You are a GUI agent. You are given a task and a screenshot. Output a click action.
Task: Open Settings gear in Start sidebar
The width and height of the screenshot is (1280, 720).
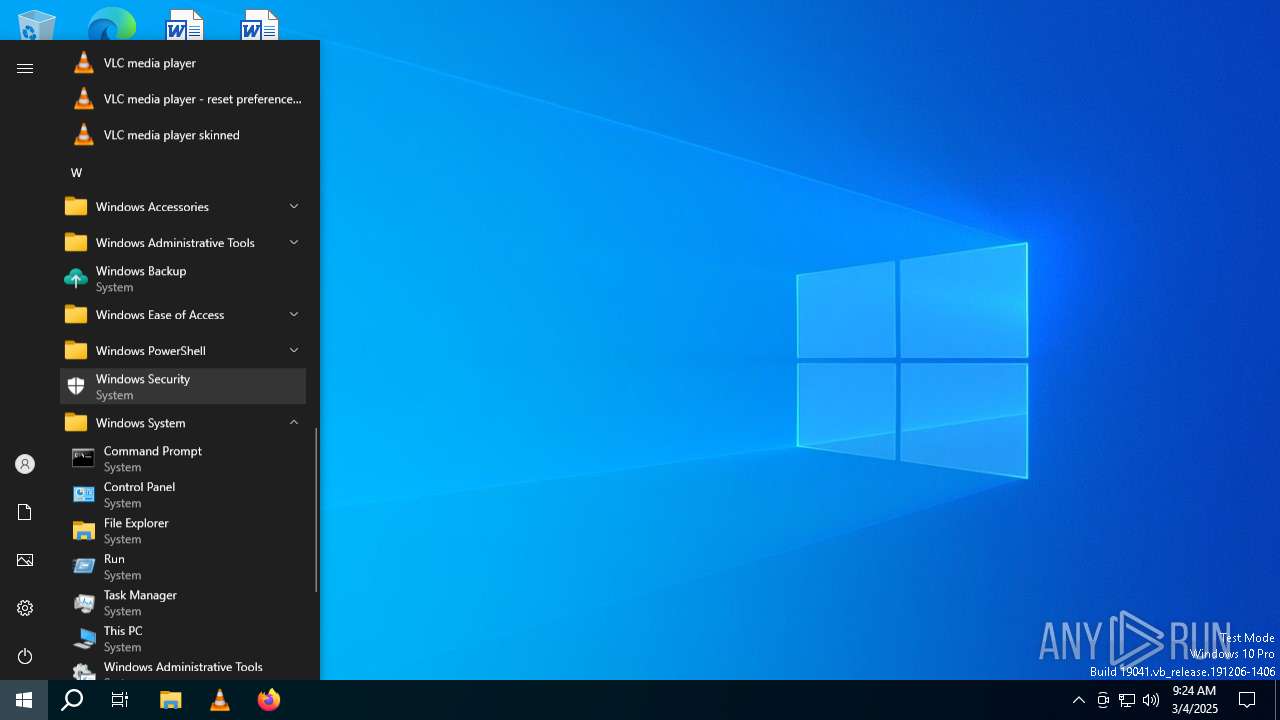tap(25, 608)
